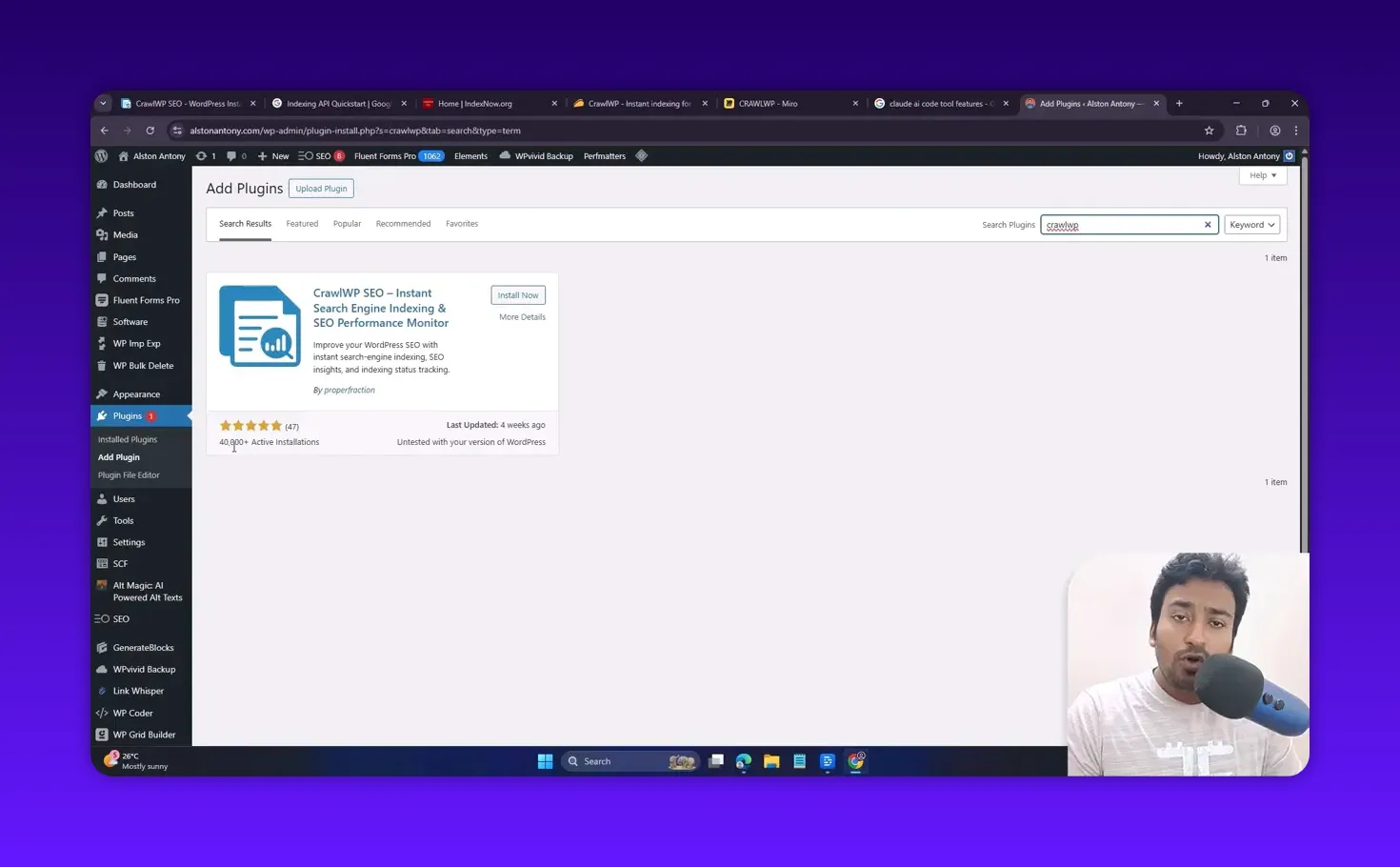Clear the crawlwp search field with the X
1400x867 pixels.
coord(1208,225)
